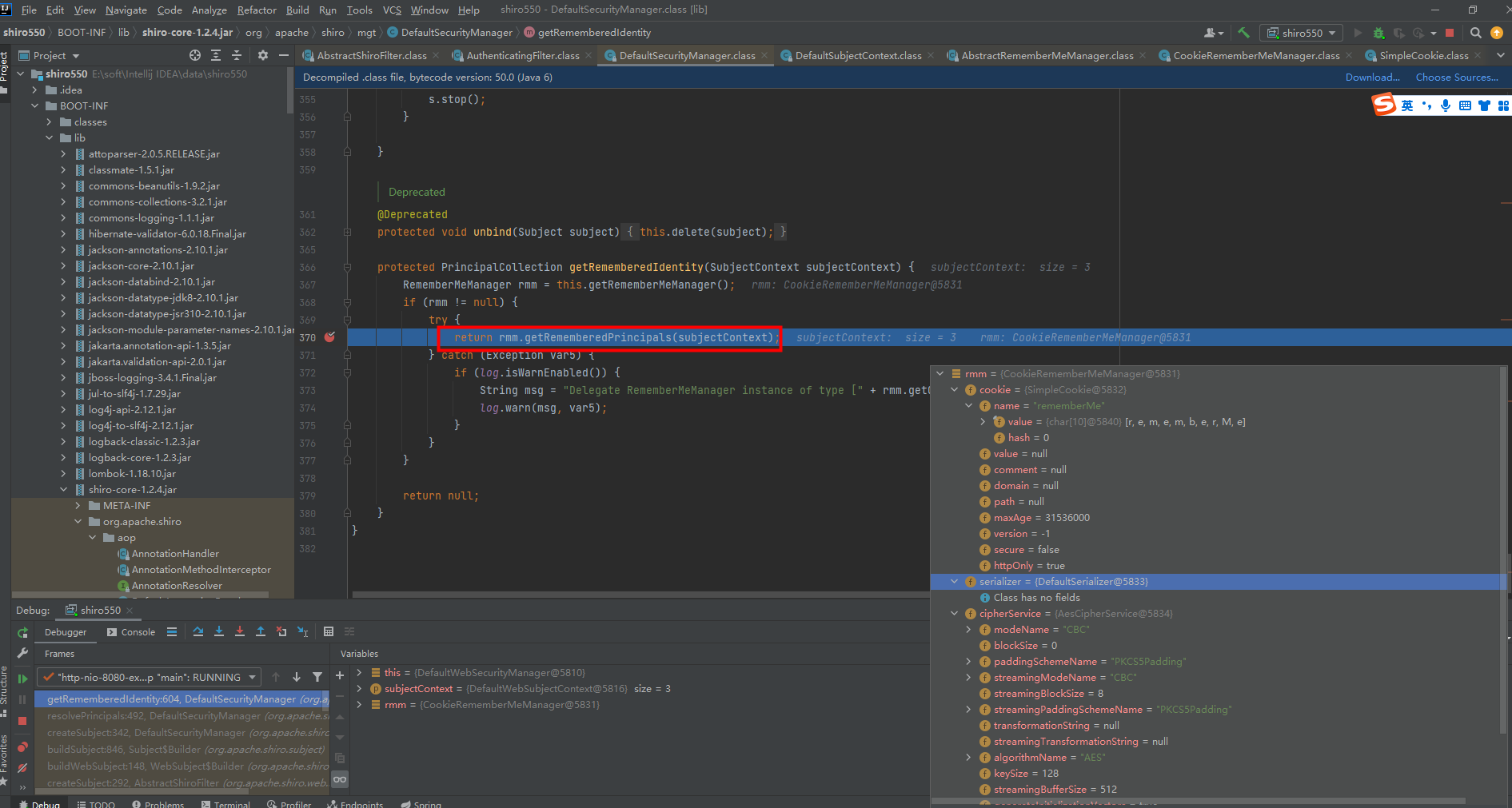Open the shiro550 run configuration dropdown
This screenshot has height=808, width=1512.
pos(1301,33)
